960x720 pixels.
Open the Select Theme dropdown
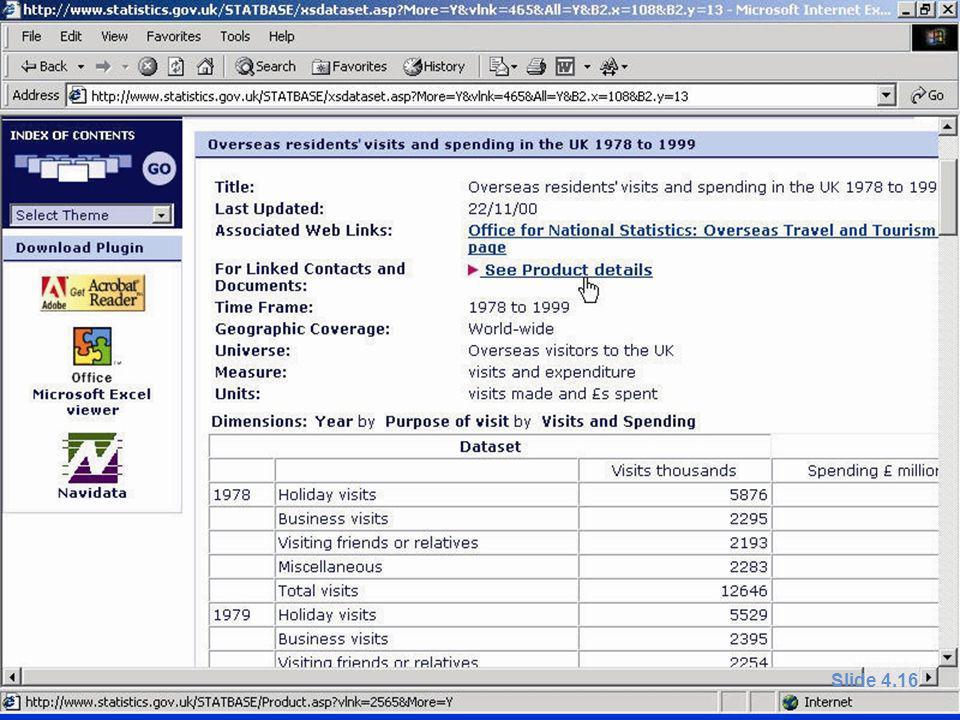pyautogui.click(x=92, y=215)
